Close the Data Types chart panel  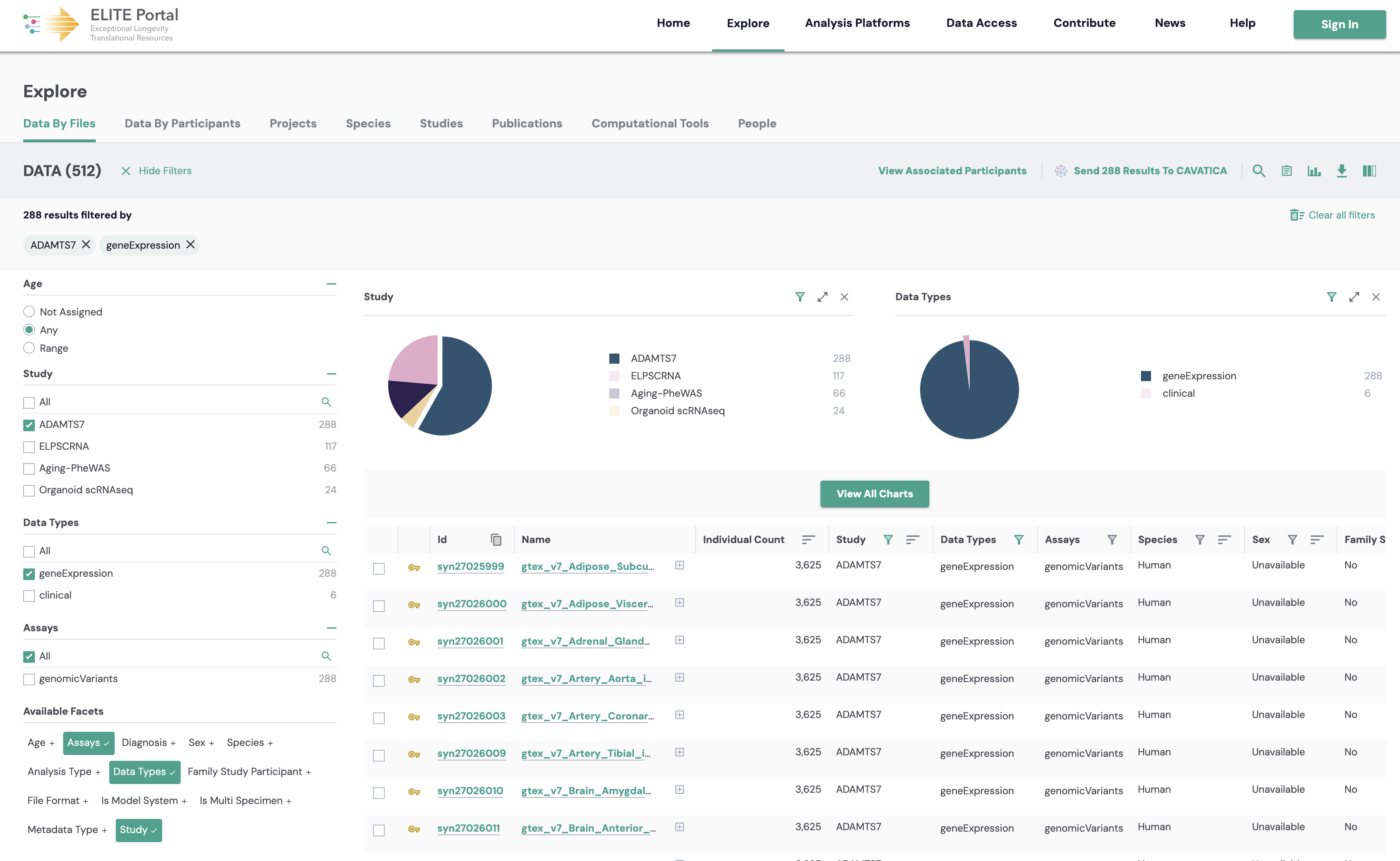(x=1376, y=297)
